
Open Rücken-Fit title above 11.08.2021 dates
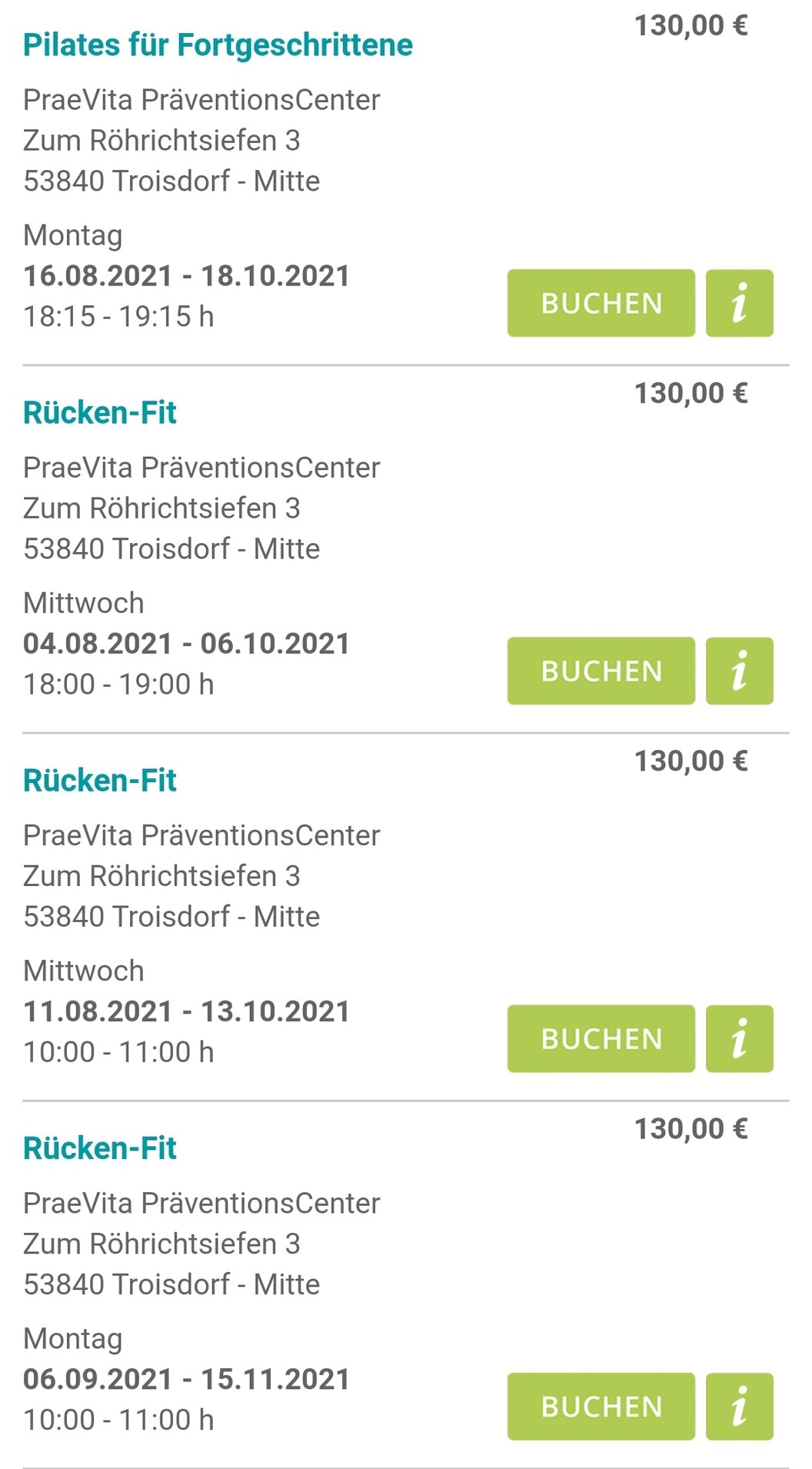click(100, 781)
